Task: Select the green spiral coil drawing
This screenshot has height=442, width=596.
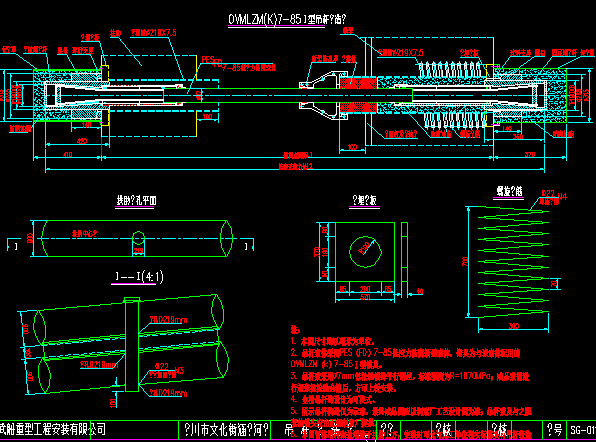Action: point(513,262)
